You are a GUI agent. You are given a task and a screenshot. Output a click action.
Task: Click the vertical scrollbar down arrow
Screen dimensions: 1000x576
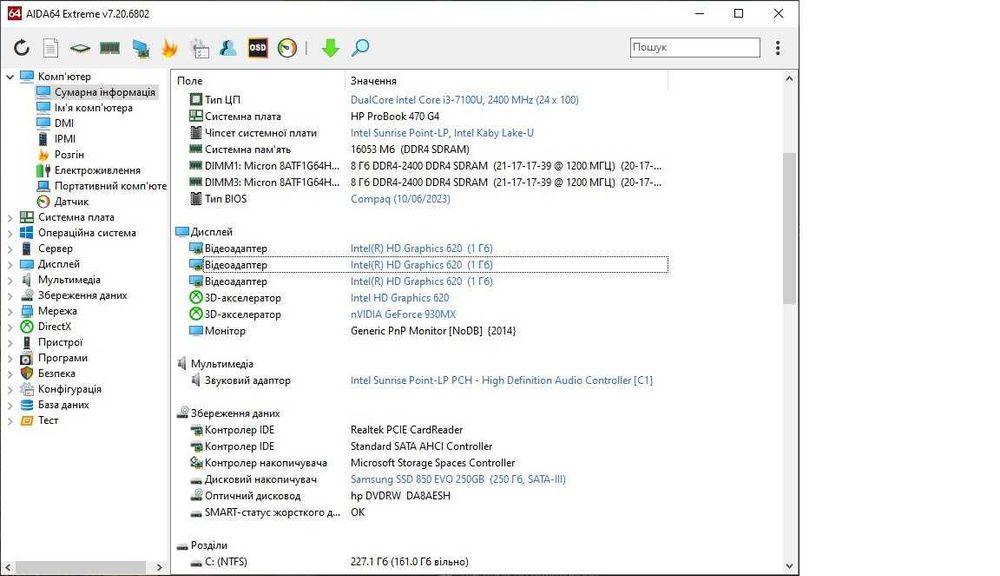pyautogui.click(x=789, y=566)
